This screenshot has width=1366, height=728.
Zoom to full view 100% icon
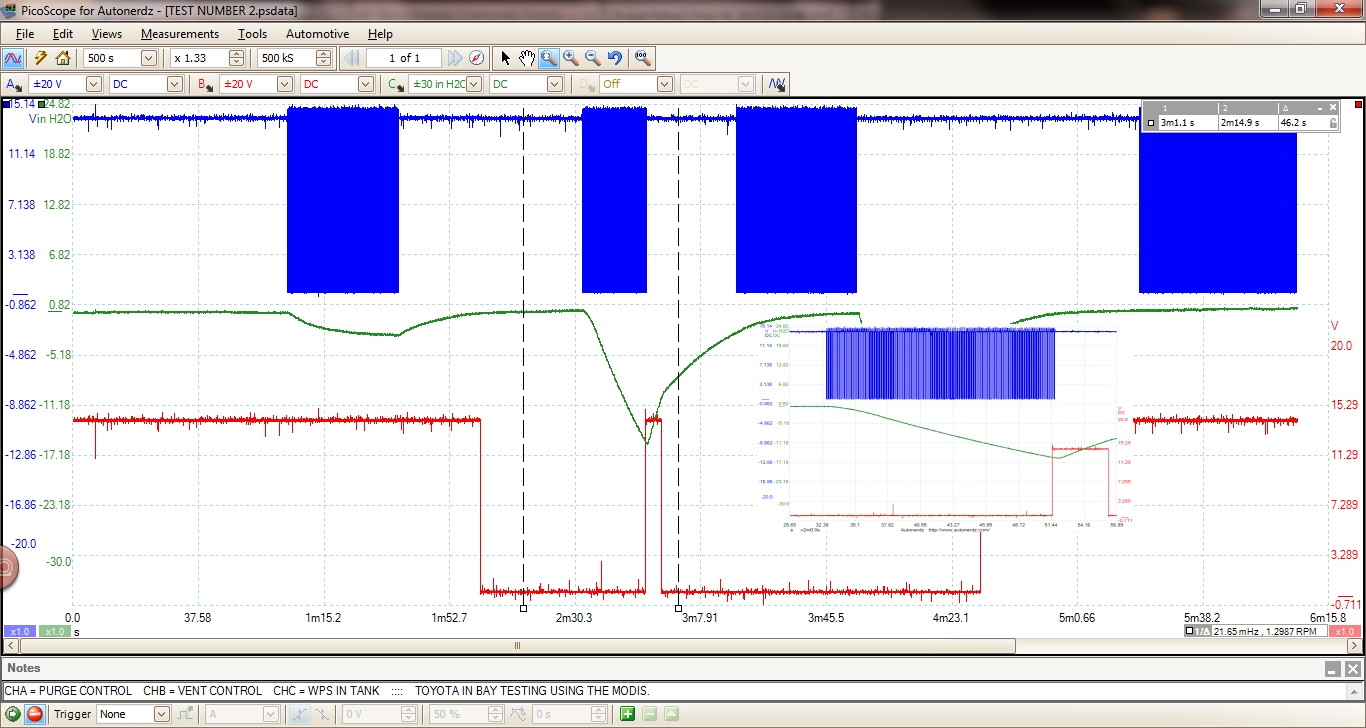pos(642,58)
